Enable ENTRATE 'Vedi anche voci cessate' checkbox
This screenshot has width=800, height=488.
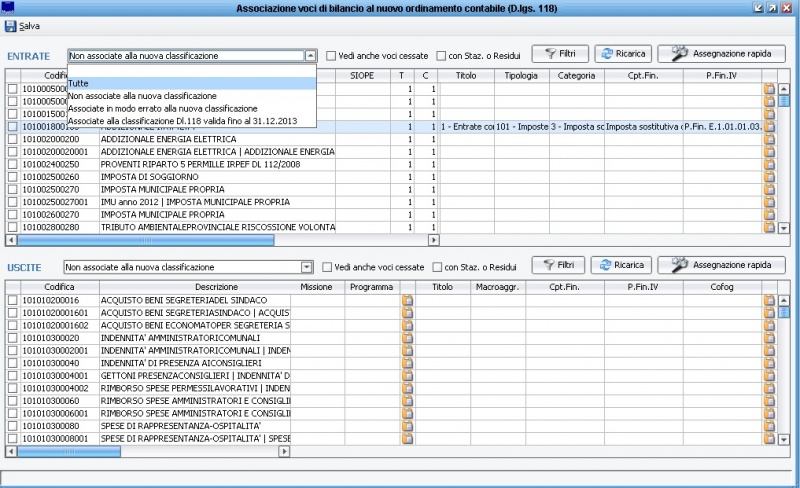click(x=331, y=56)
